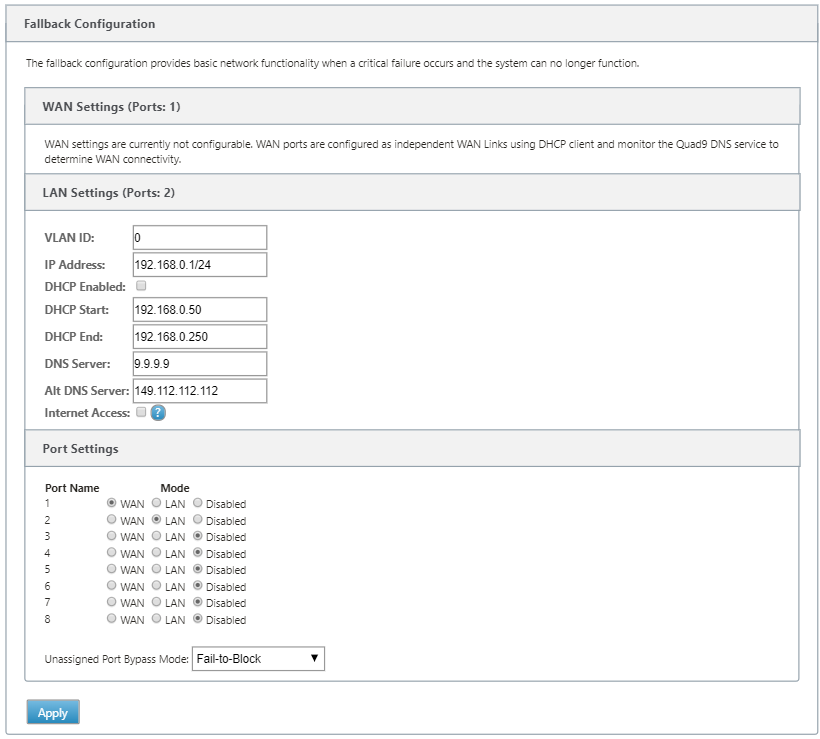Set port 6 mode to Disabled
The height and width of the screenshot is (739, 820).
tap(198, 585)
